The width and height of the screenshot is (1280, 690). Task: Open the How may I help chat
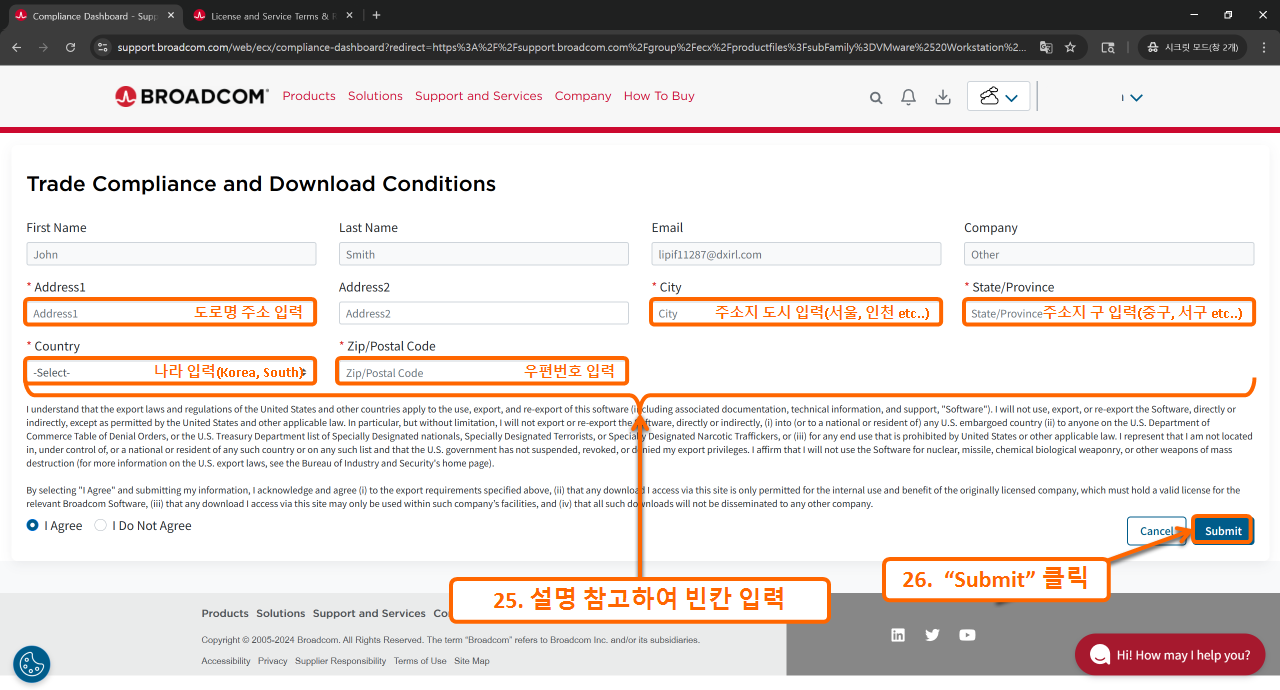[1170, 655]
